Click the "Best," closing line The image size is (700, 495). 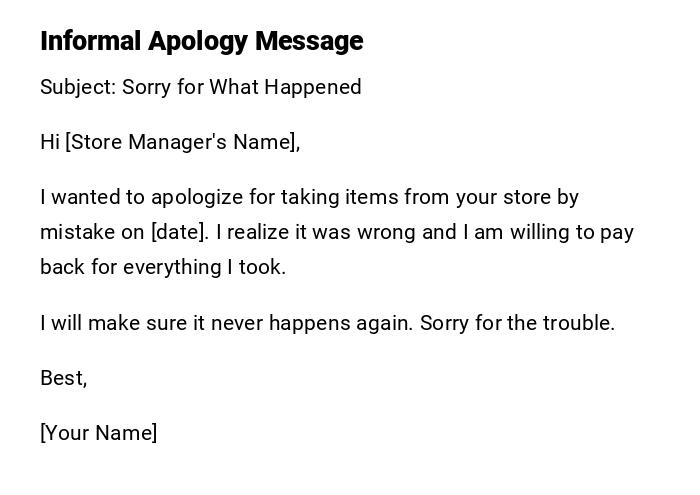click(x=63, y=378)
